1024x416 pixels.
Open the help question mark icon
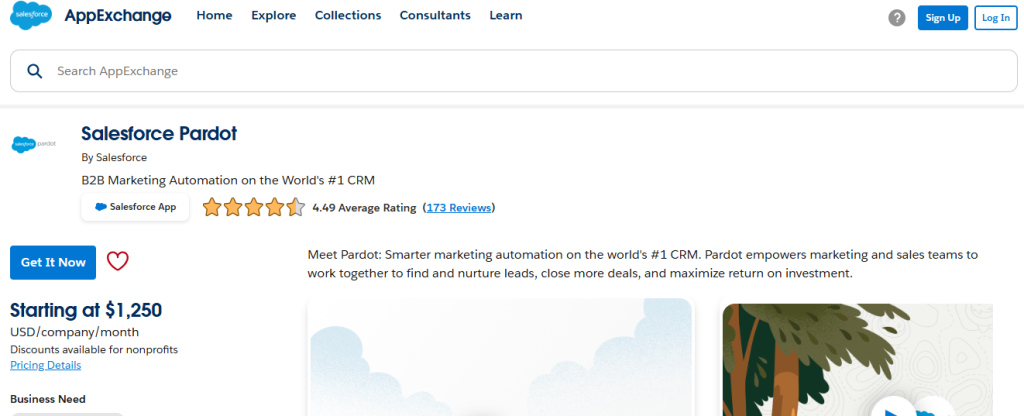897,18
